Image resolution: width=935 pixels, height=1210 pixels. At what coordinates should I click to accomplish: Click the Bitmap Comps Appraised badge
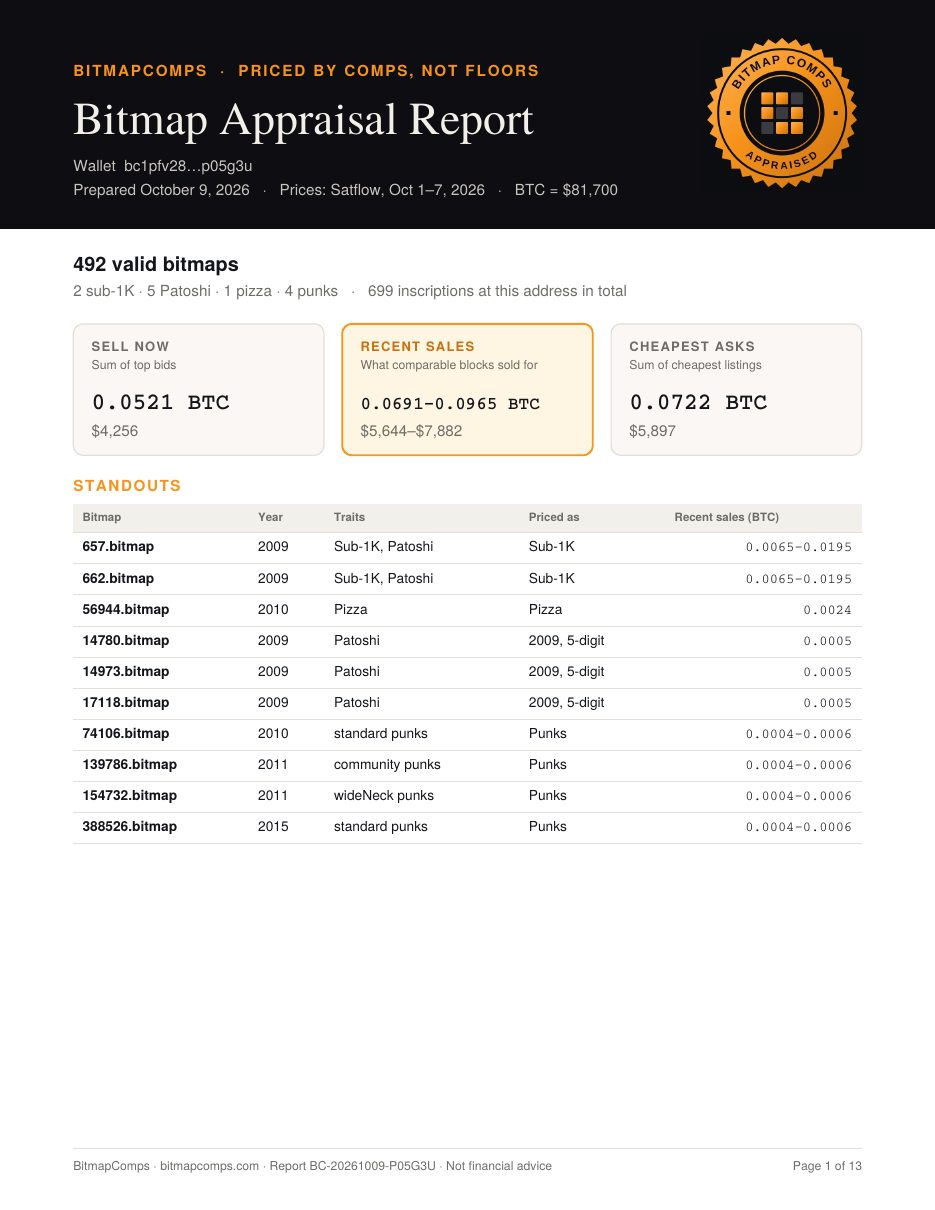point(783,113)
